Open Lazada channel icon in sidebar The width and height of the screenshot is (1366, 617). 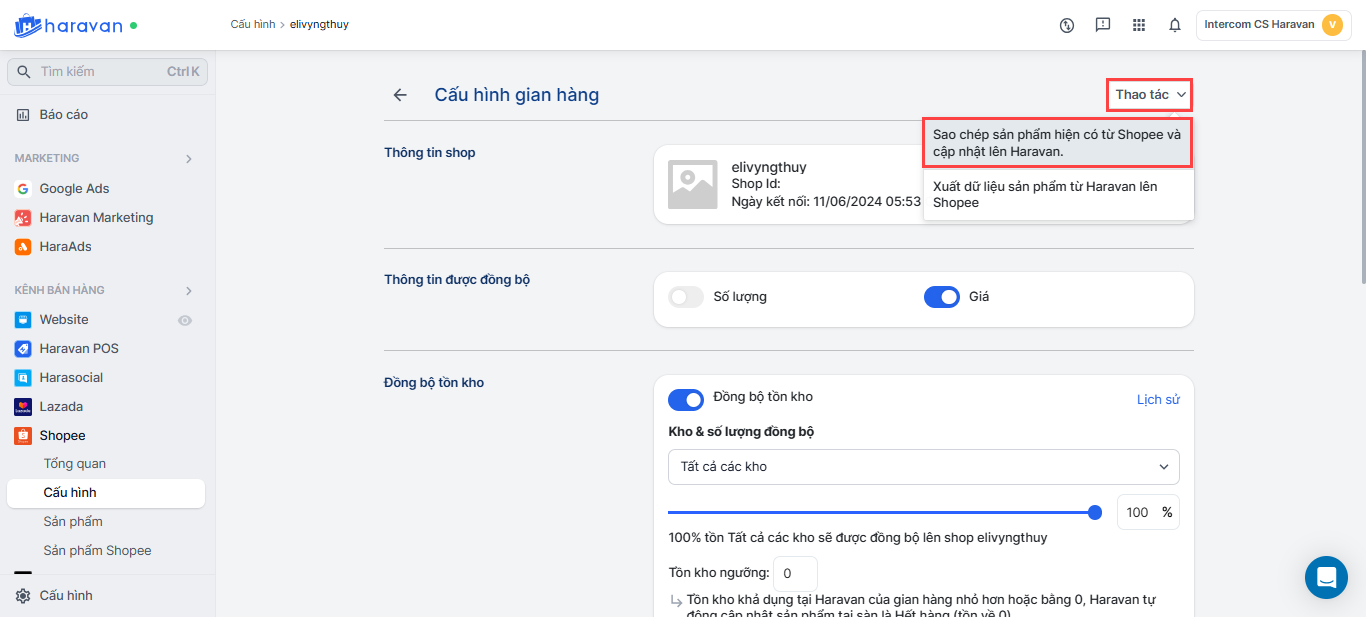pos(23,407)
